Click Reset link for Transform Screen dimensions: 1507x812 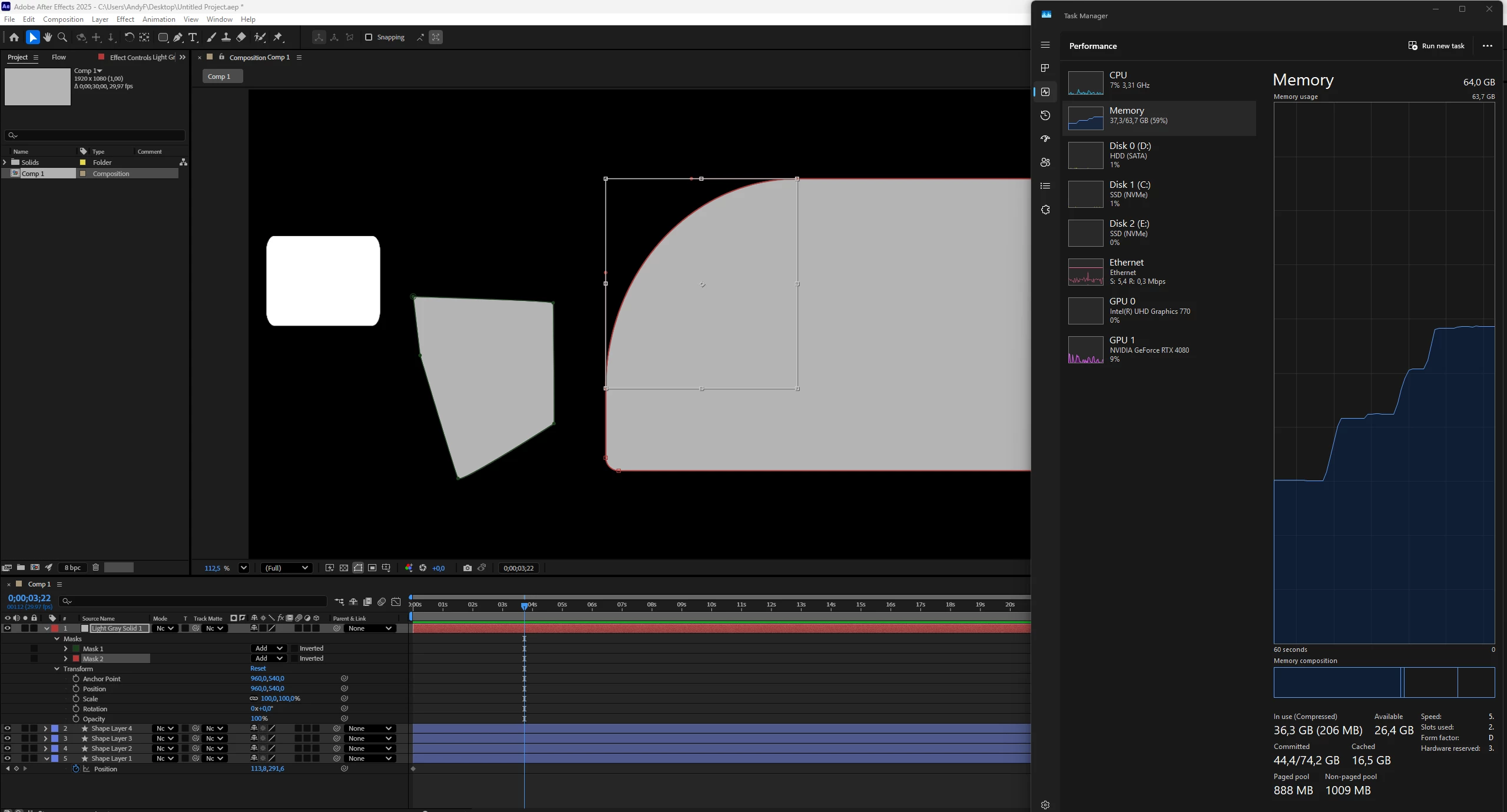258,668
